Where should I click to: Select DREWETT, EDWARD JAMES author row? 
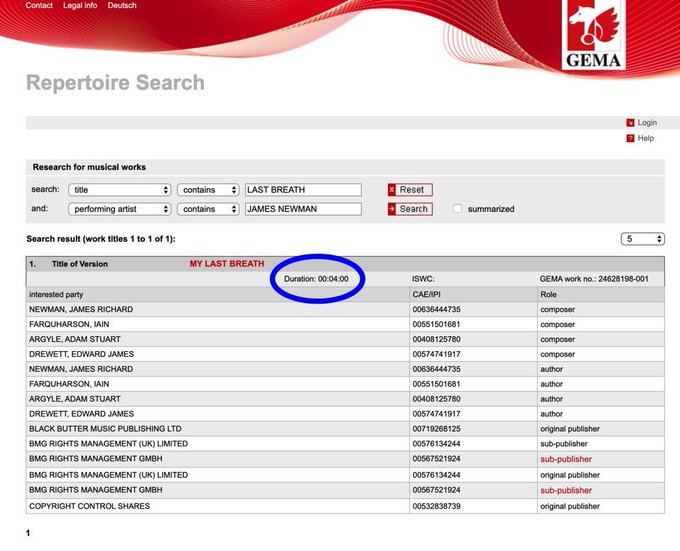tap(345, 414)
